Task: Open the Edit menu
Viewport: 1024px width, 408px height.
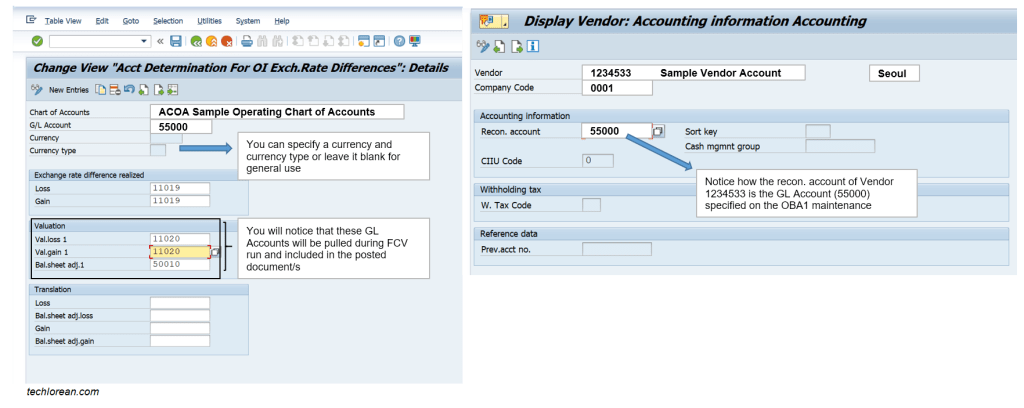Action: [102, 21]
